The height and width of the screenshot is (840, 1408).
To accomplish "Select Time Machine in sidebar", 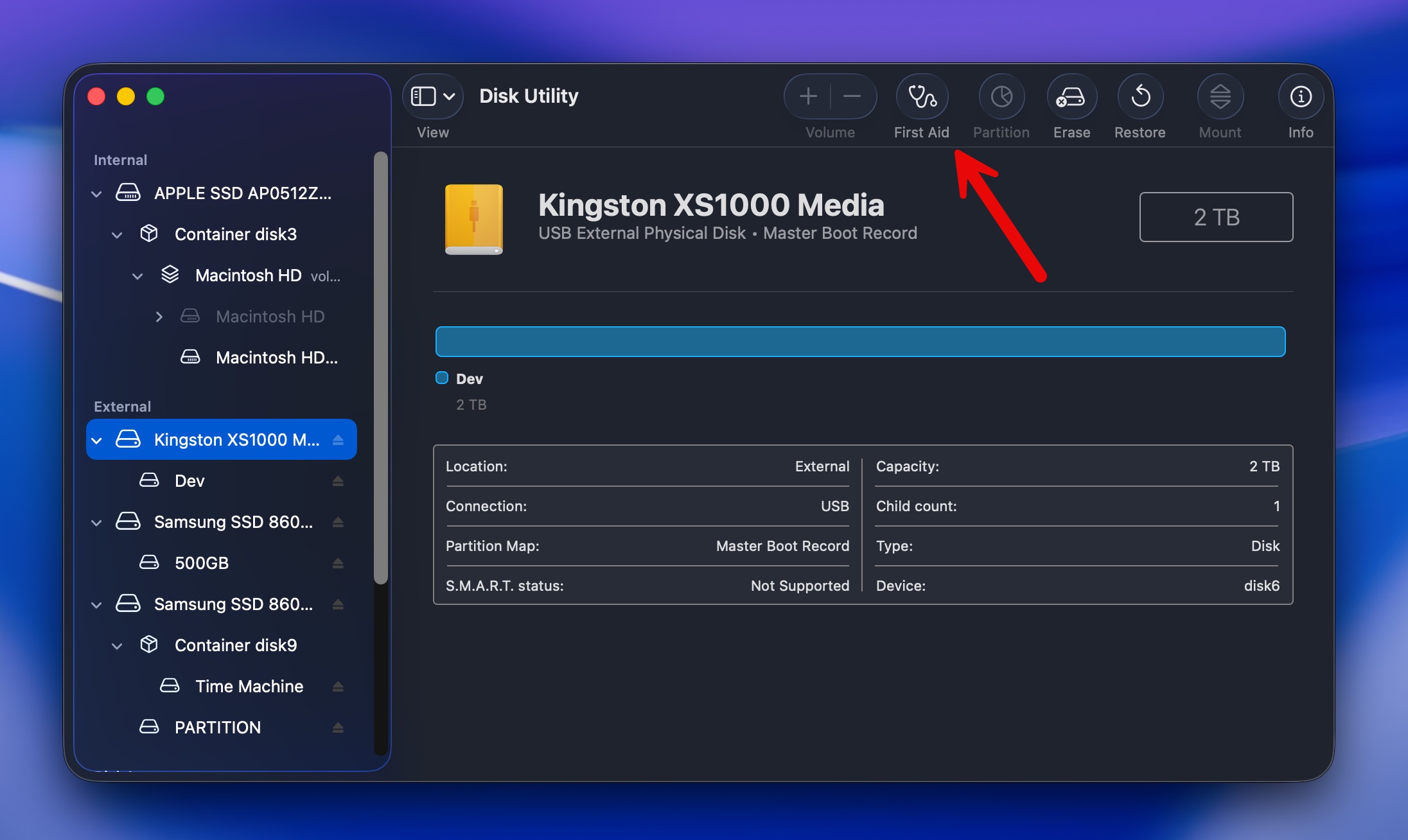I will point(249,687).
